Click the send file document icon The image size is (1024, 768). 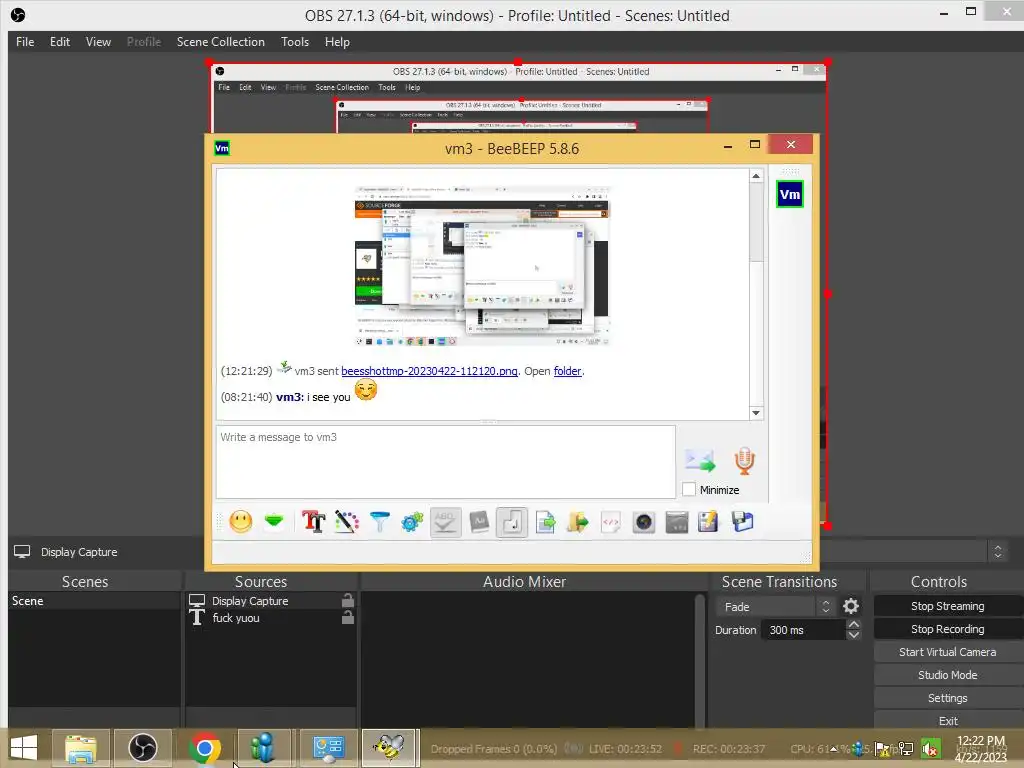545,522
